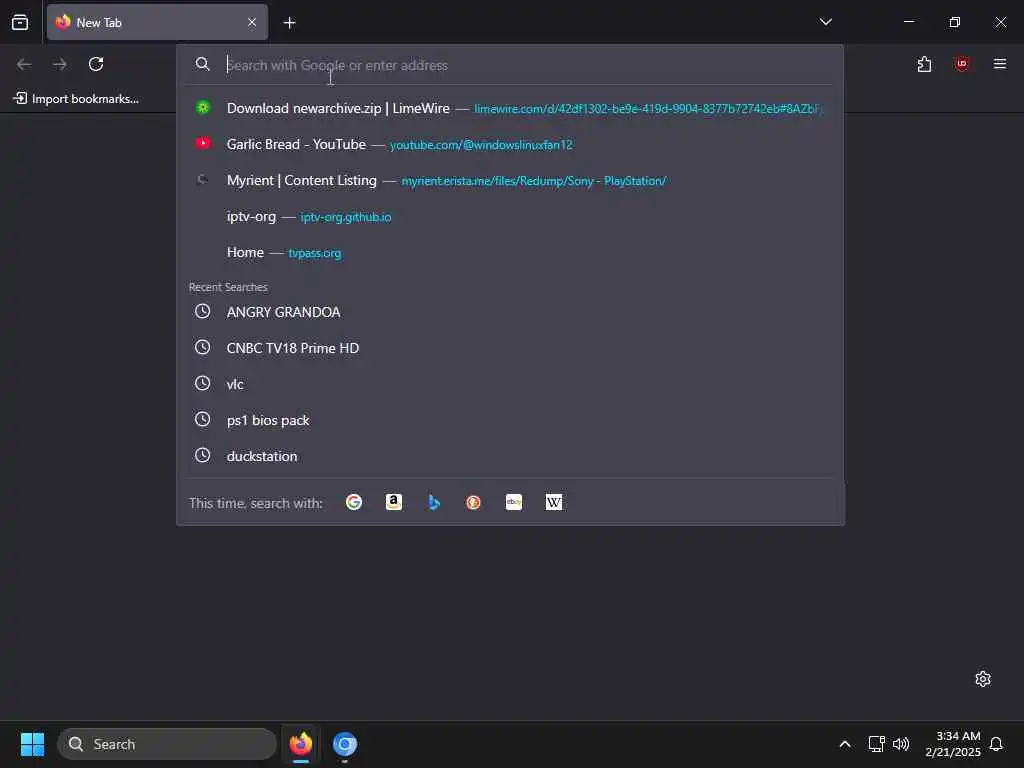
Task: Open Firefox View icon in tab strip
Action: click(x=20, y=23)
